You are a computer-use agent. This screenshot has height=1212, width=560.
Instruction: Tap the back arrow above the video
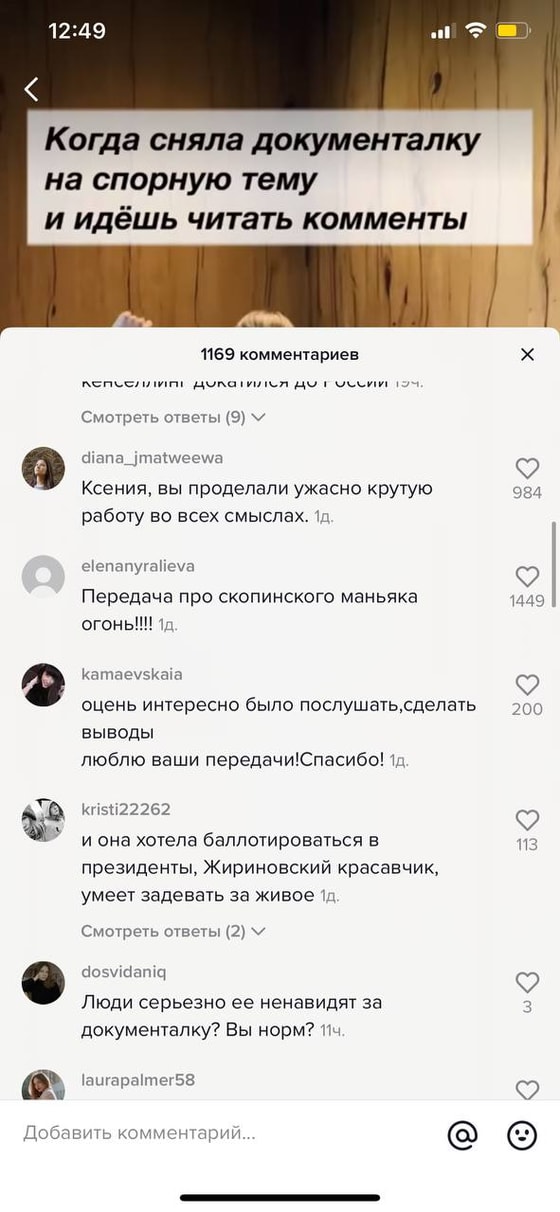click(x=32, y=90)
